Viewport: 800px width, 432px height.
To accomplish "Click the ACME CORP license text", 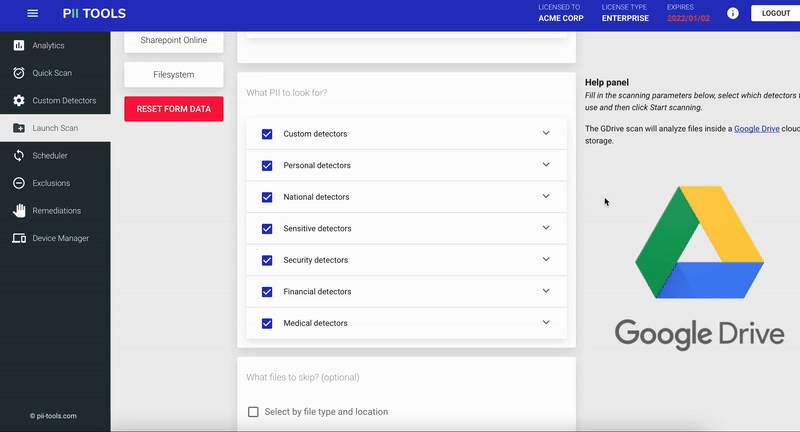I will 561,18.
